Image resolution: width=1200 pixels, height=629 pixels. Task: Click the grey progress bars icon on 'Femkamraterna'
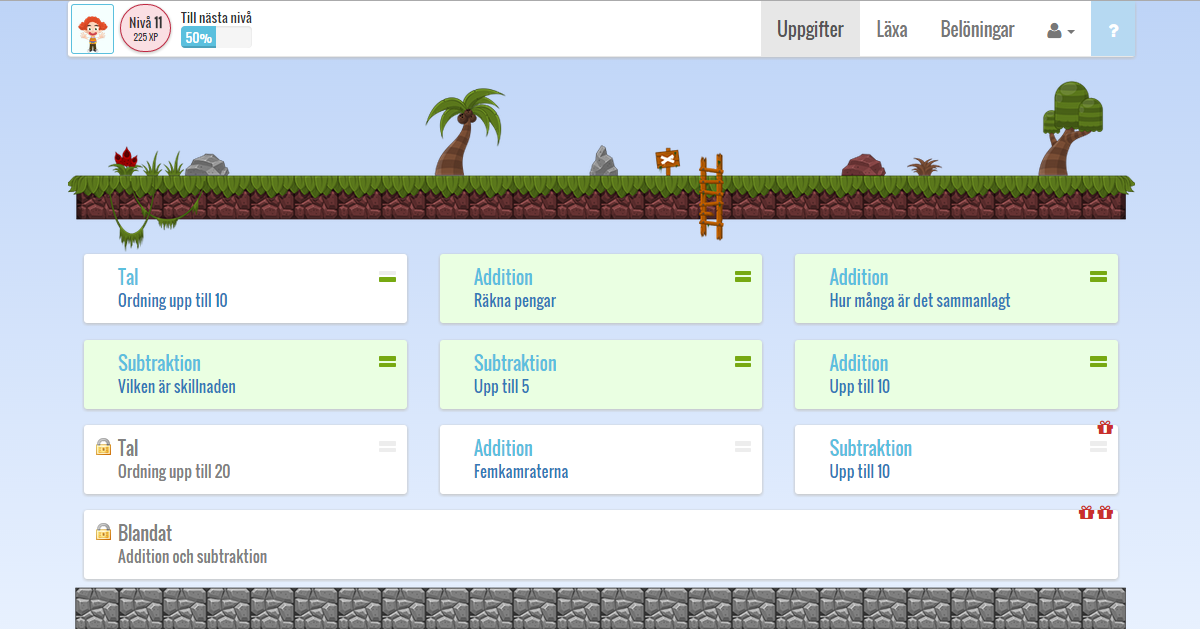coord(743,447)
